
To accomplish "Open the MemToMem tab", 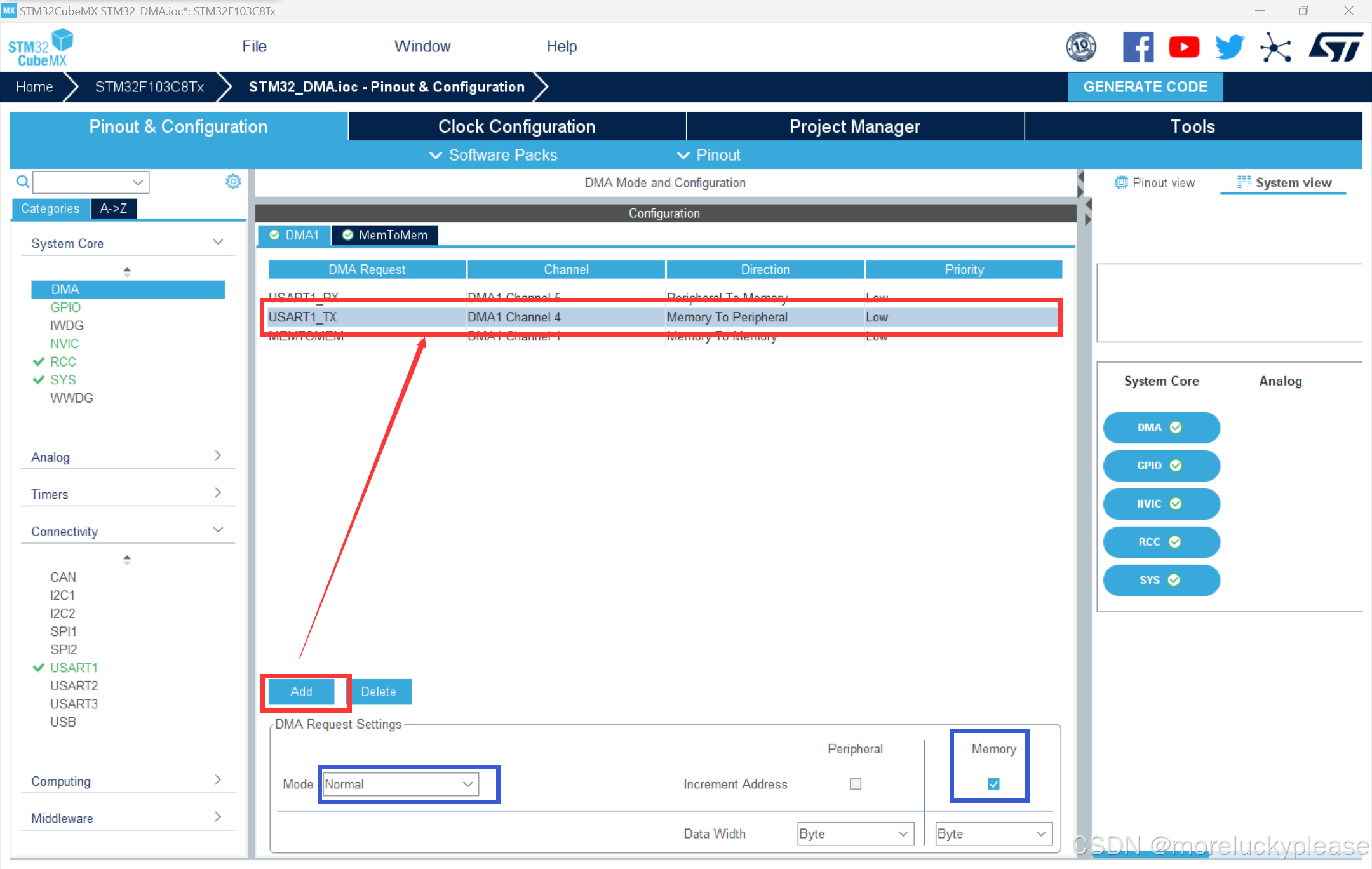I will coord(385,235).
